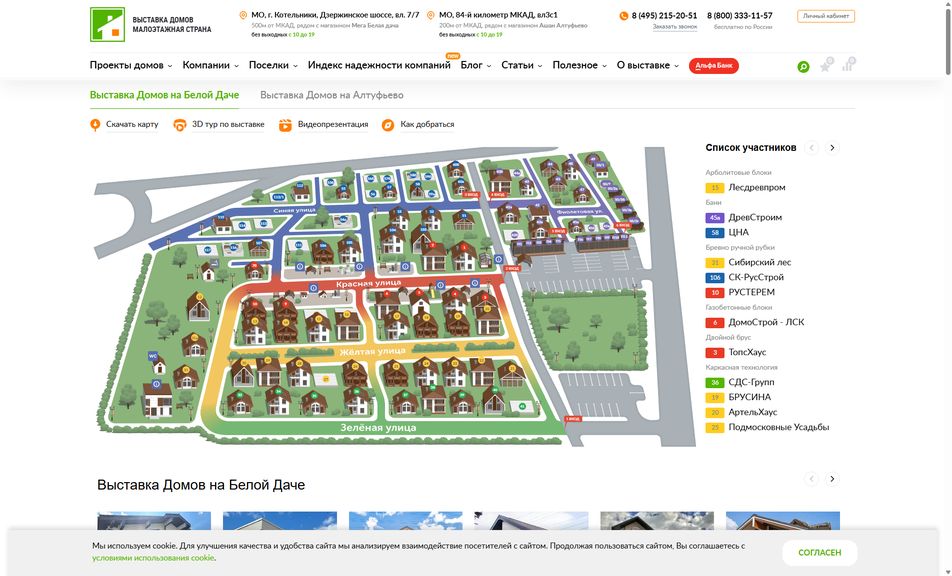Click phone number 8 (800) 333-11-57
Screen dimensions: 952x576
coord(740,16)
